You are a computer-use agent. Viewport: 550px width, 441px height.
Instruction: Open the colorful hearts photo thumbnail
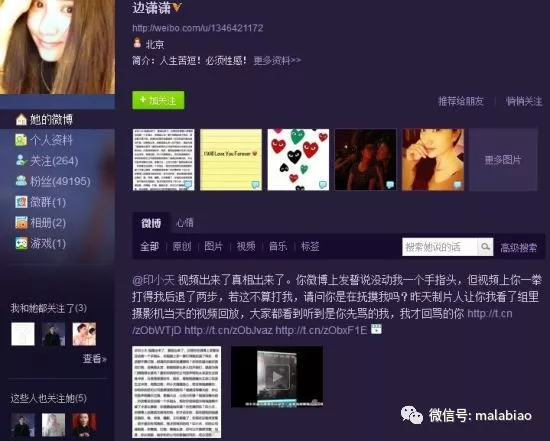(x=298, y=160)
